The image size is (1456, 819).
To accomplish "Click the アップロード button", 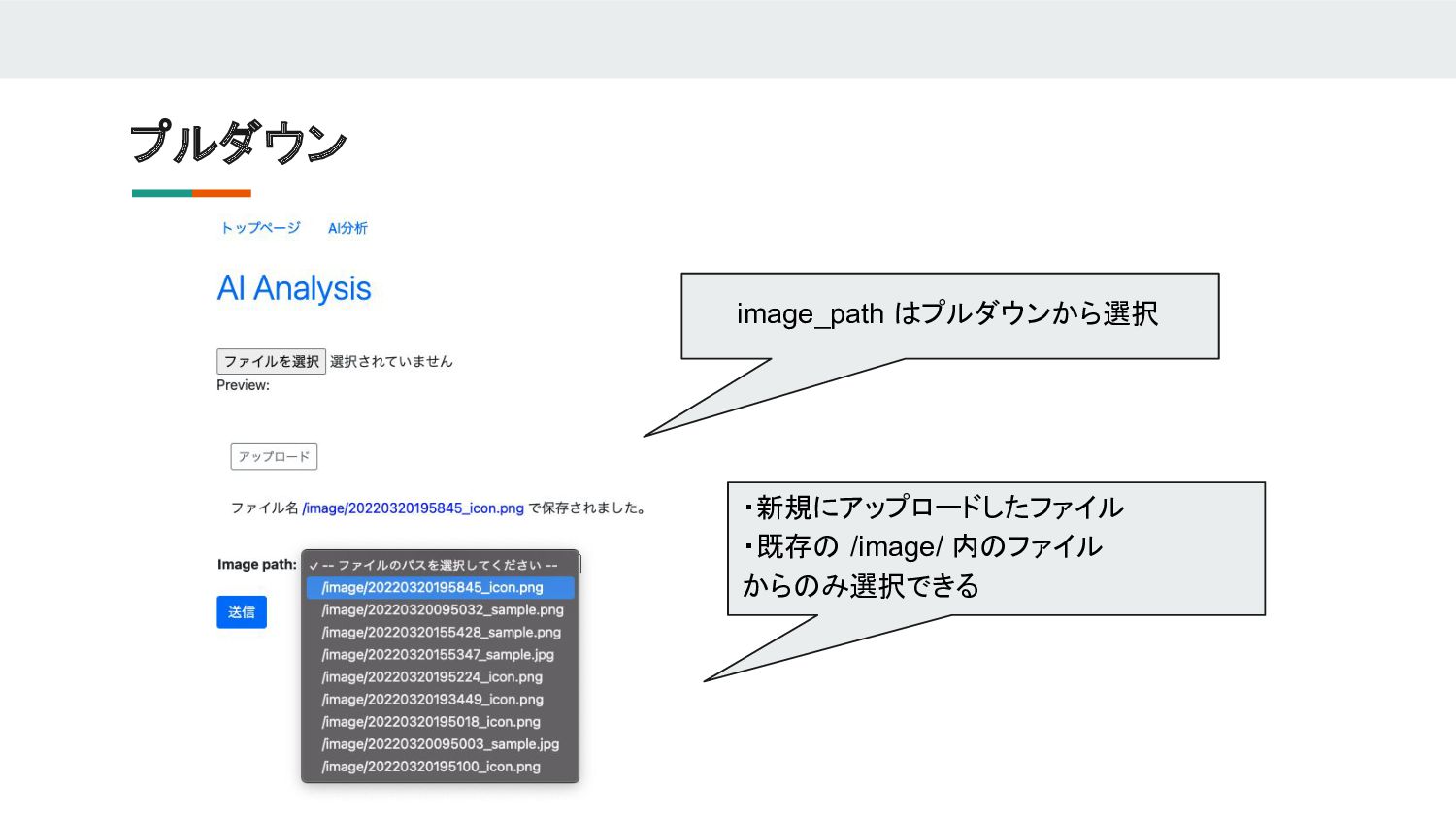I will (x=274, y=456).
